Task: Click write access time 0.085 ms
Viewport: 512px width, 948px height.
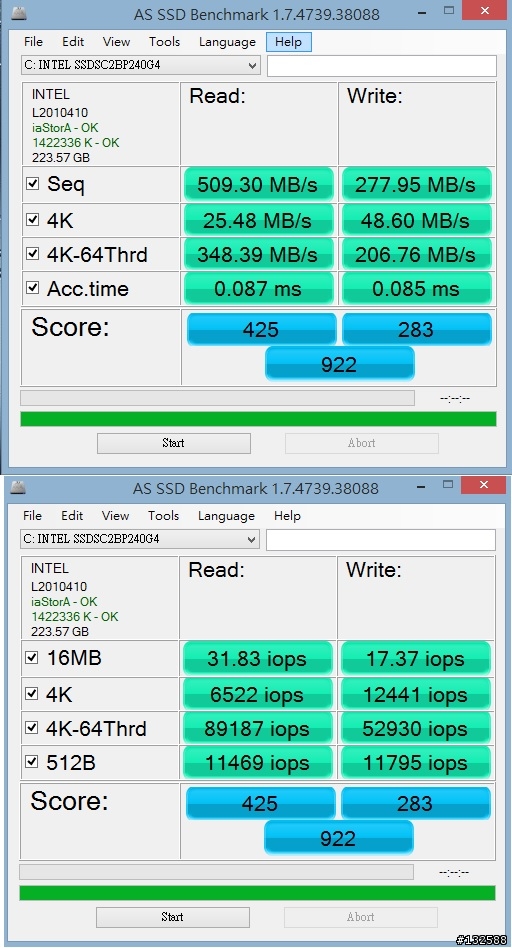Action: 416,289
